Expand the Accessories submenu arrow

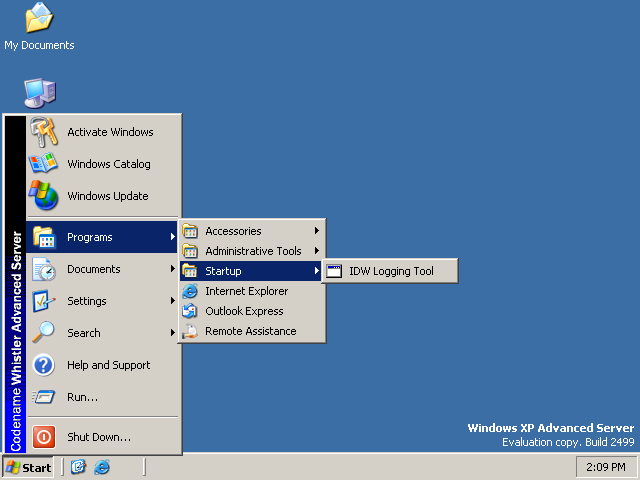pyautogui.click(x=317, y=231)
